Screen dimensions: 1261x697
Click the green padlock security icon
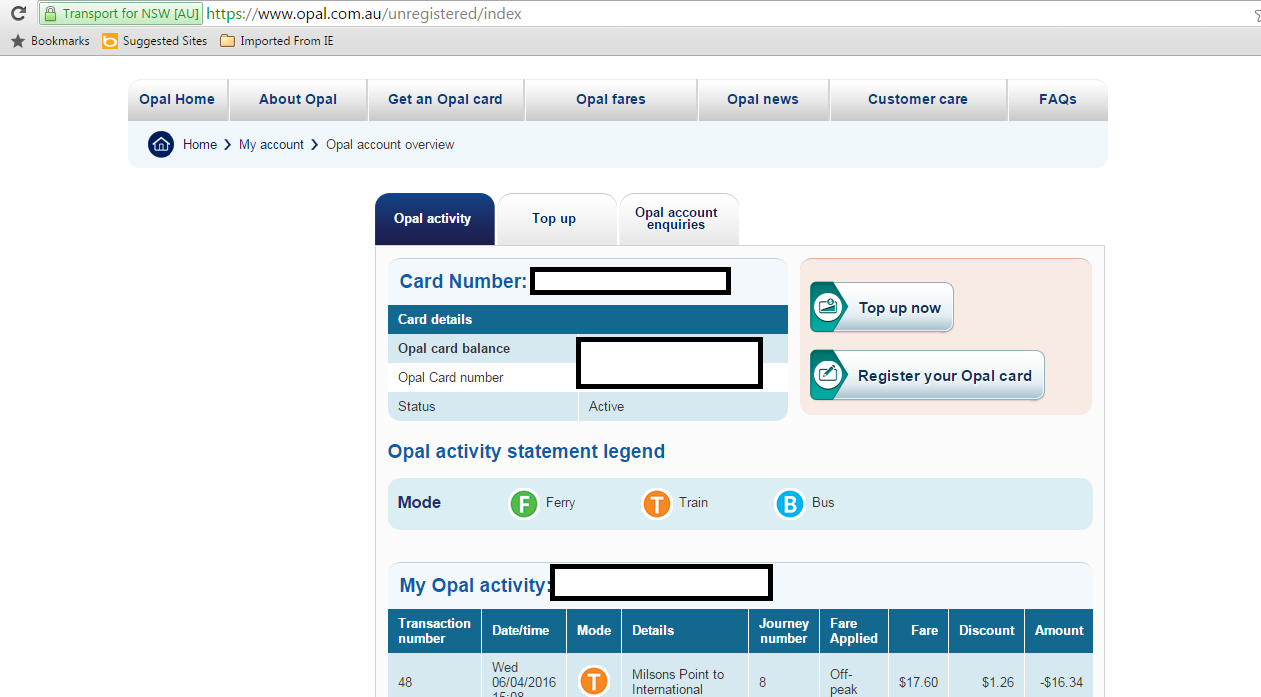(50, 14)
